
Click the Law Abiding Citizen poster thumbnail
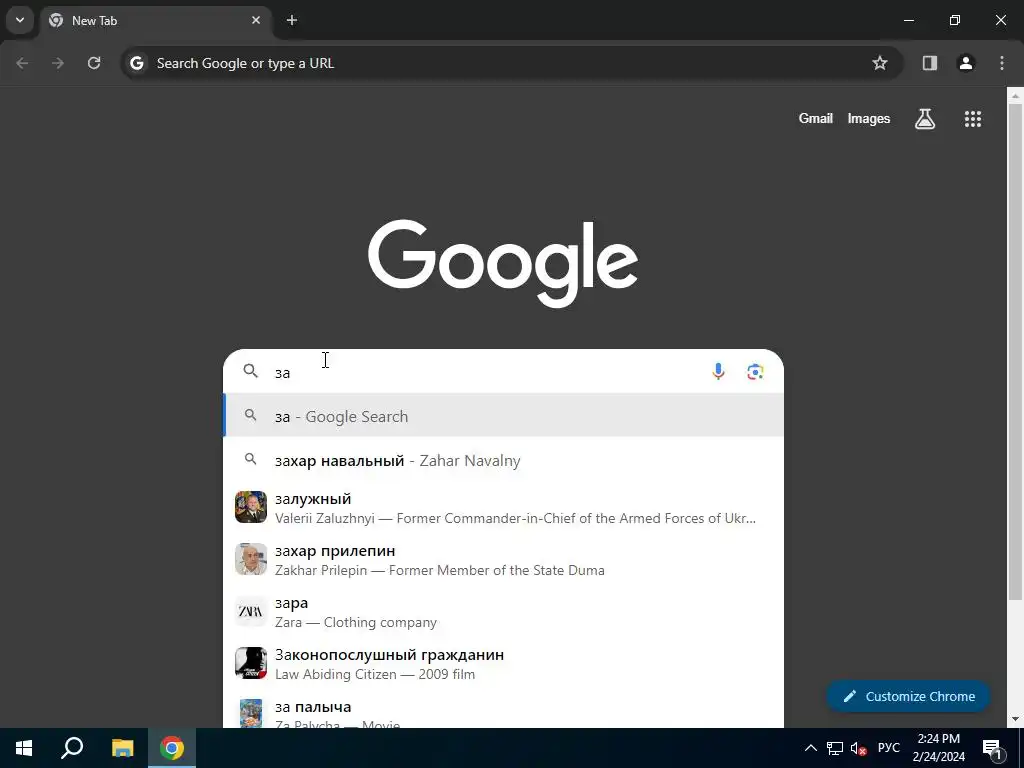tap(251, 663)
